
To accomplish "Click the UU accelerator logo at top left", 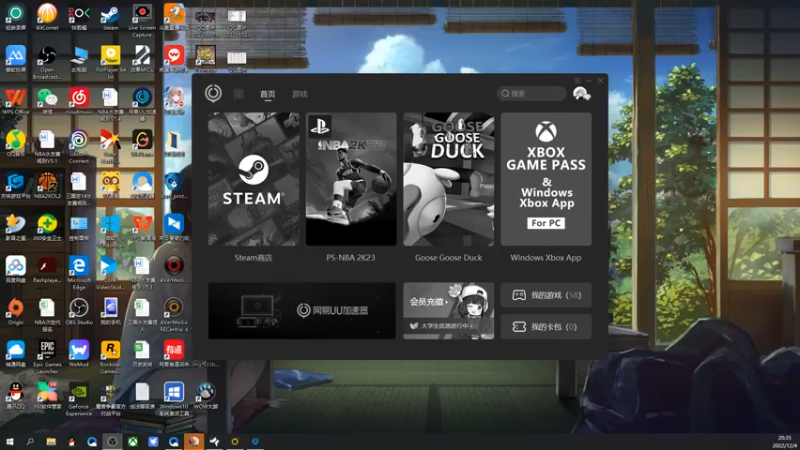I will (x=213, y=93).
